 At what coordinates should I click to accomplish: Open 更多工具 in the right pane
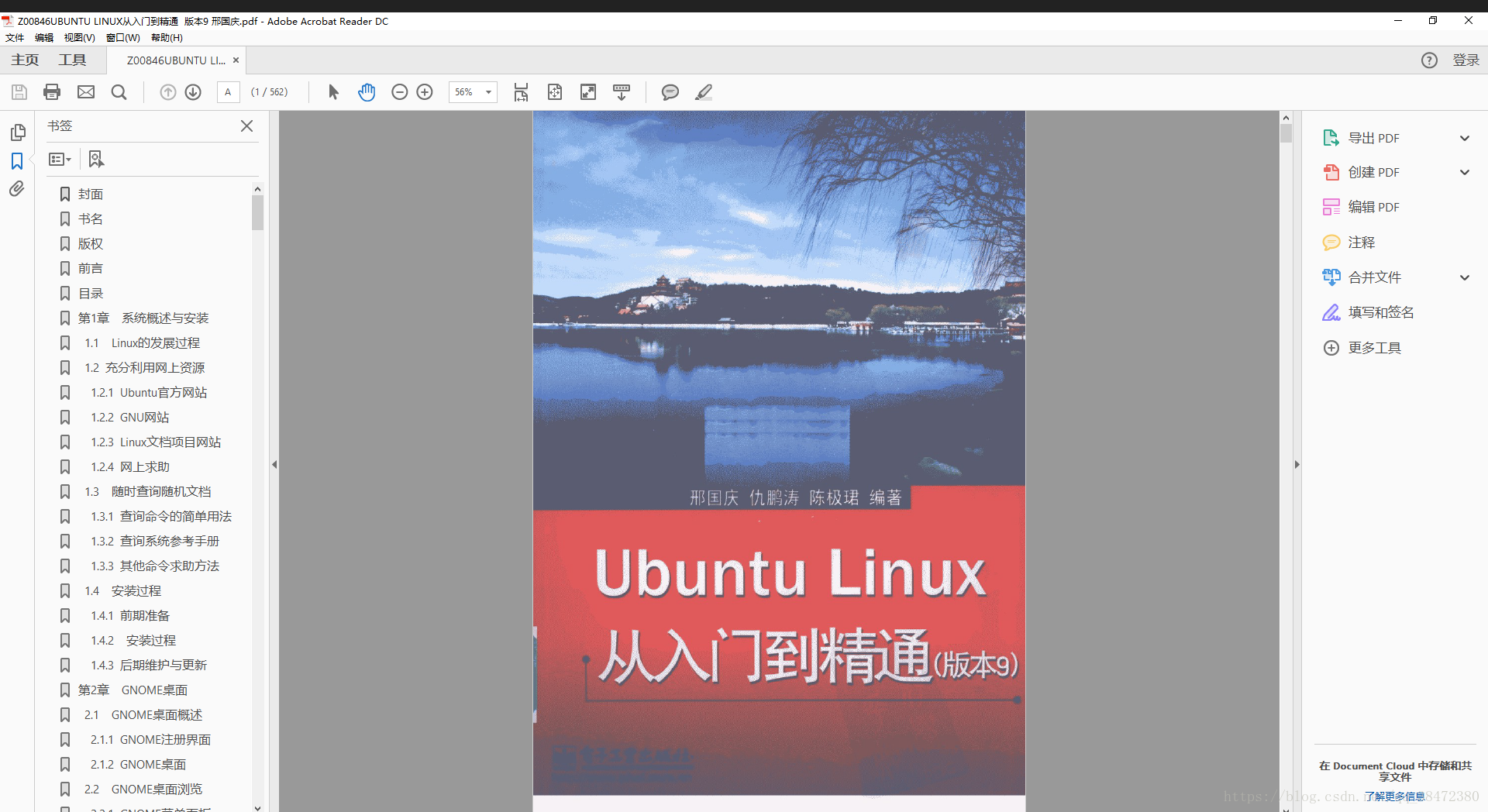tap(1362, 348)
